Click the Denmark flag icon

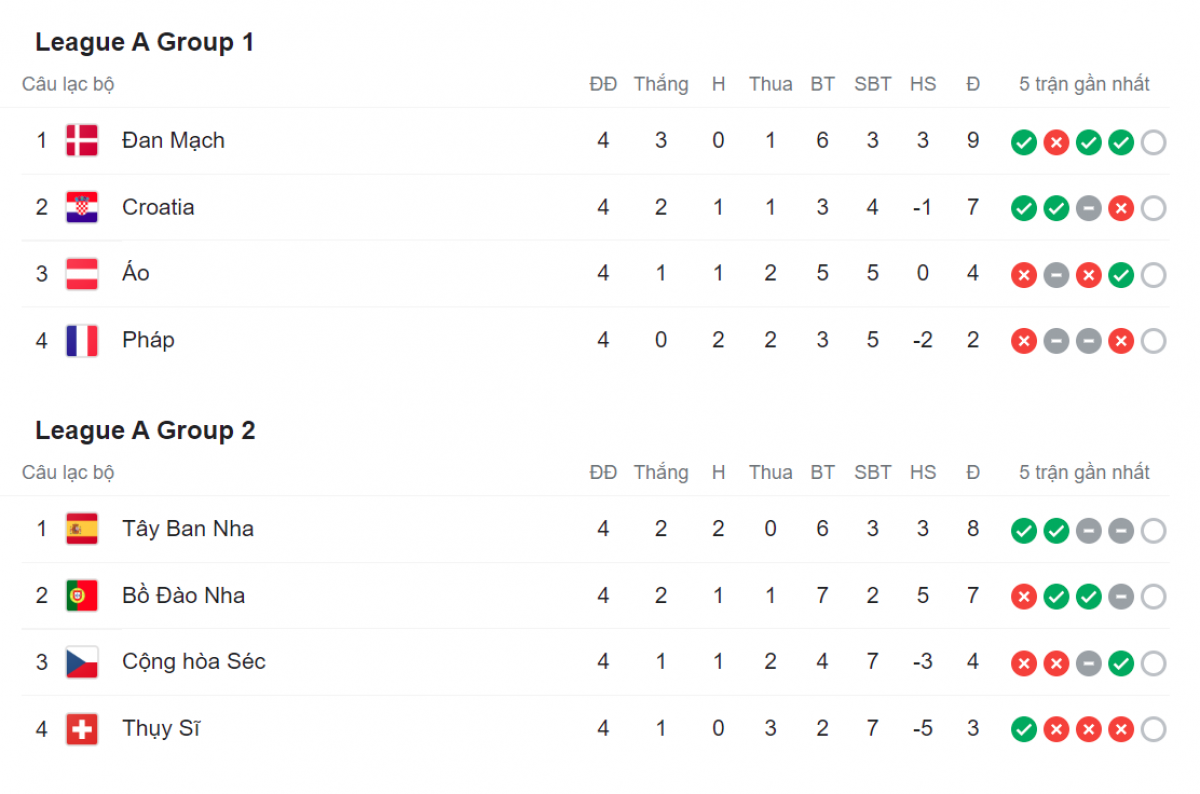click(x=82, y=141)
